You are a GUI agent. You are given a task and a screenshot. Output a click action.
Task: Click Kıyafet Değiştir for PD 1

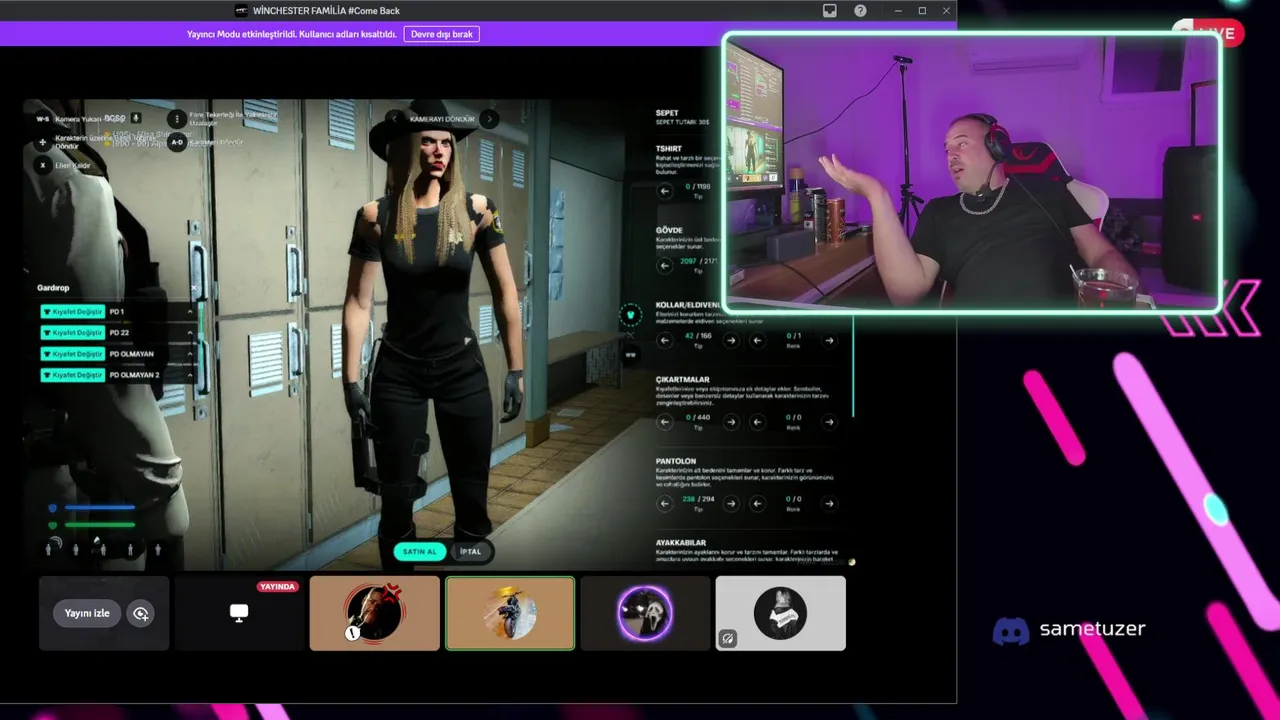pos(72,312)
